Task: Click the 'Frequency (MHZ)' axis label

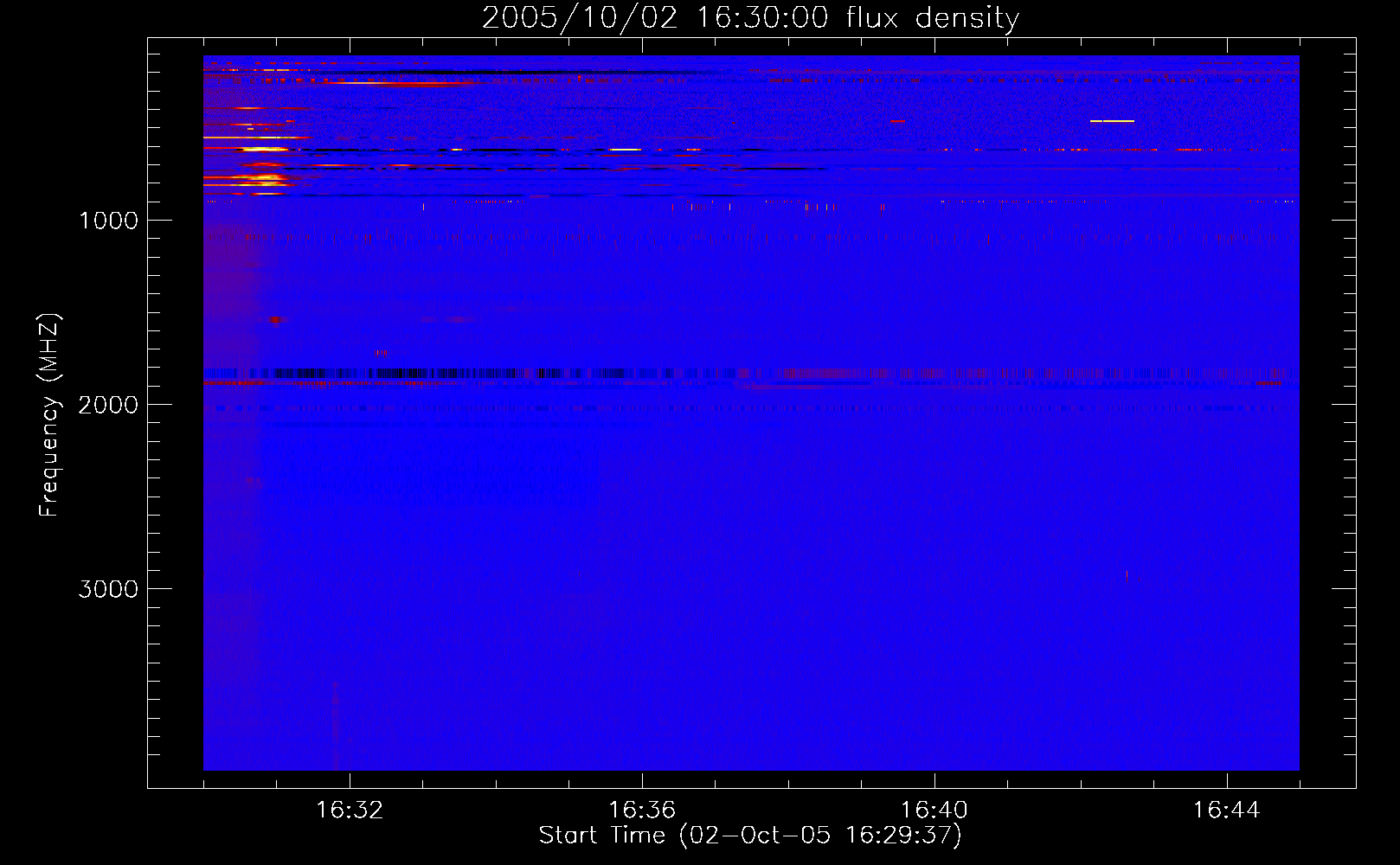Action: [50, 415]
